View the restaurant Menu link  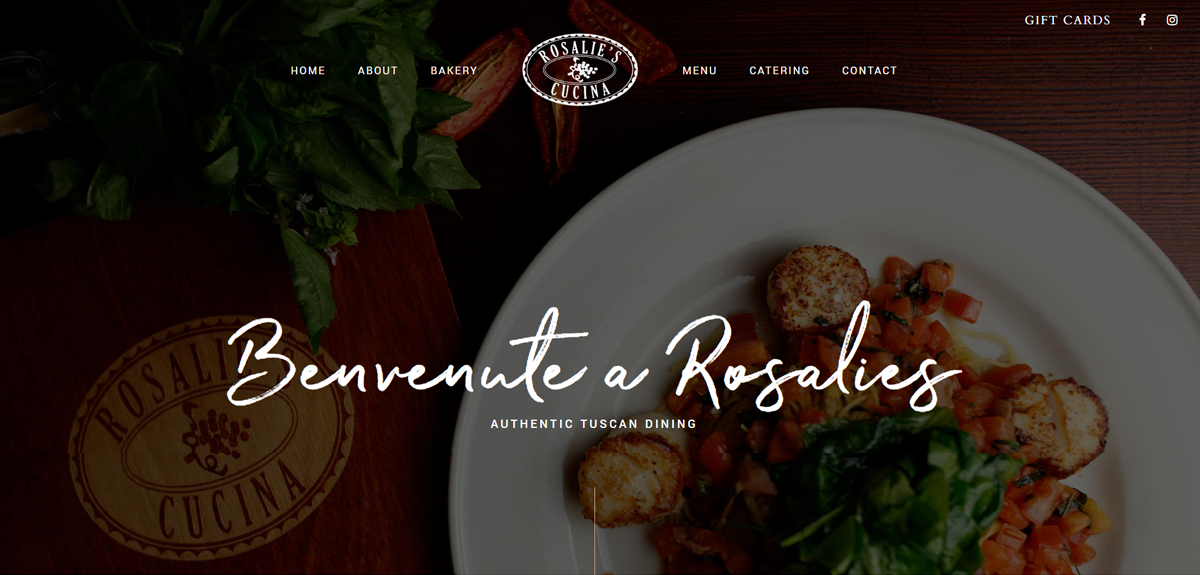[x=700, y=71]
